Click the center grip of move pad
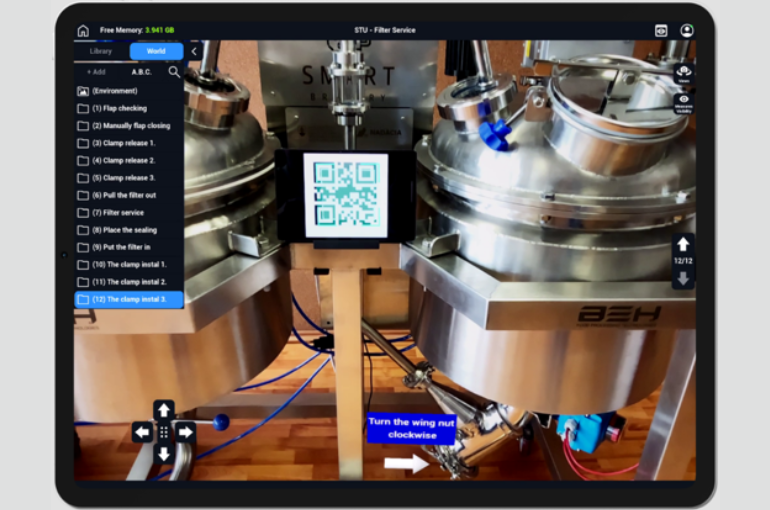This screenshot has height=510, width=770. point(164,432)
